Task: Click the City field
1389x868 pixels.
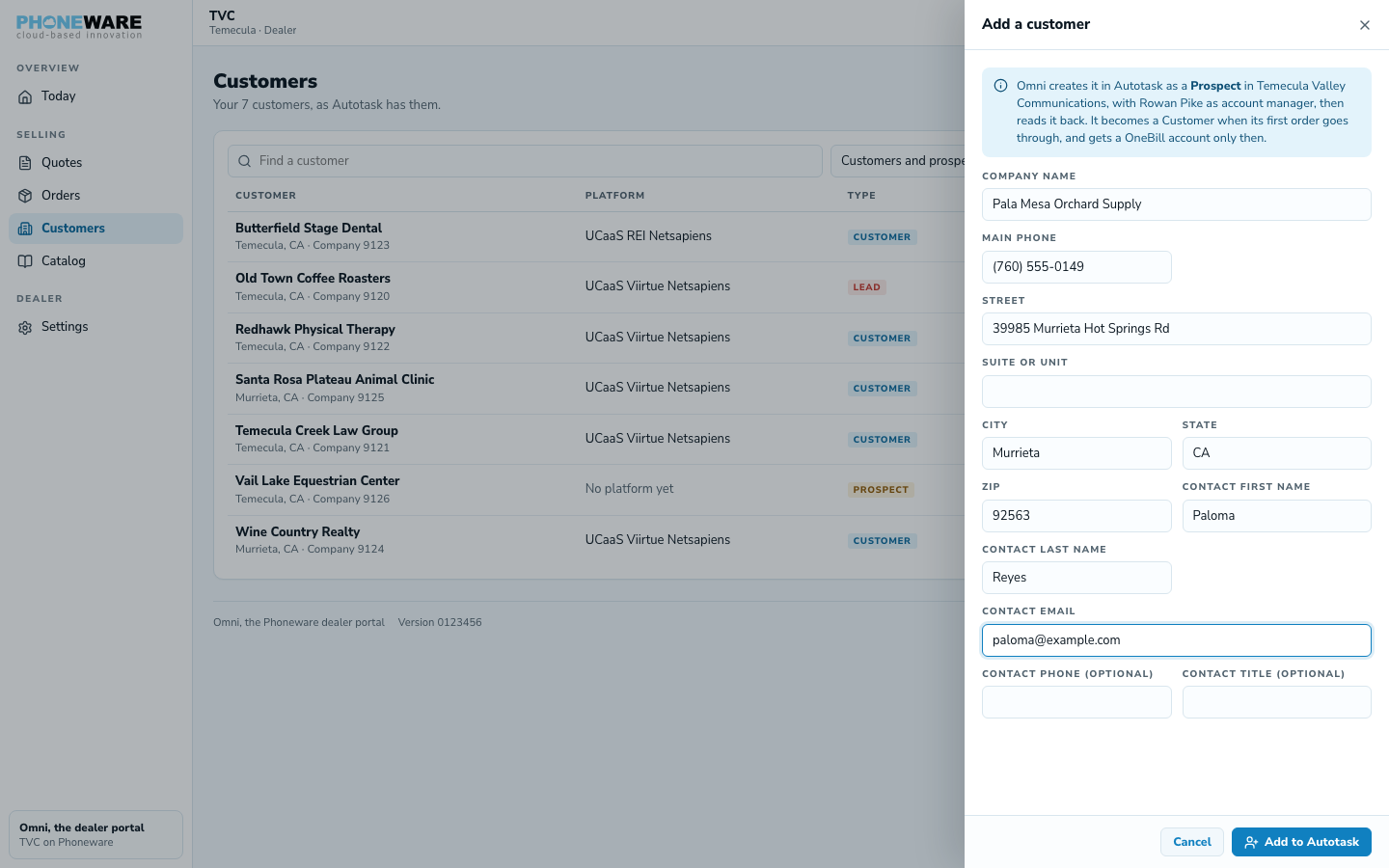Action: pyautogui.click(x=1076, y=453)
